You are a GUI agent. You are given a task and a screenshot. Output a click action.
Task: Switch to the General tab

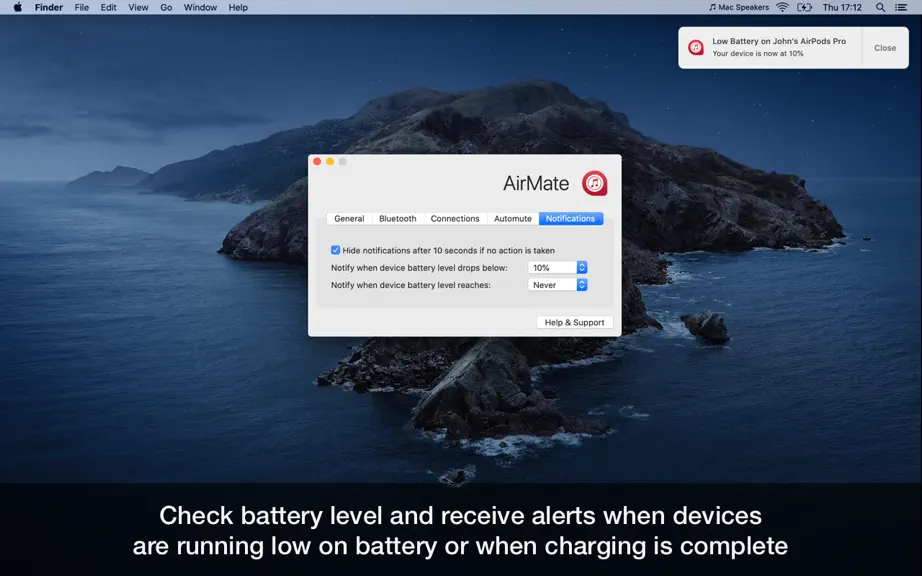pyautogui.click(x=349, y=219)
